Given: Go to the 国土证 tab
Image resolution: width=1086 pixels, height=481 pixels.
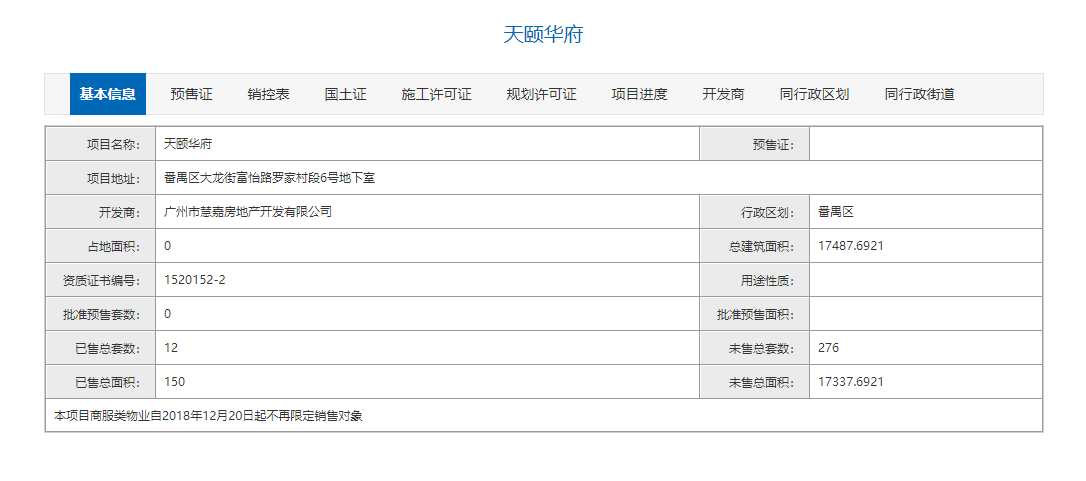Looking at the screenshot, I should 346,94.
